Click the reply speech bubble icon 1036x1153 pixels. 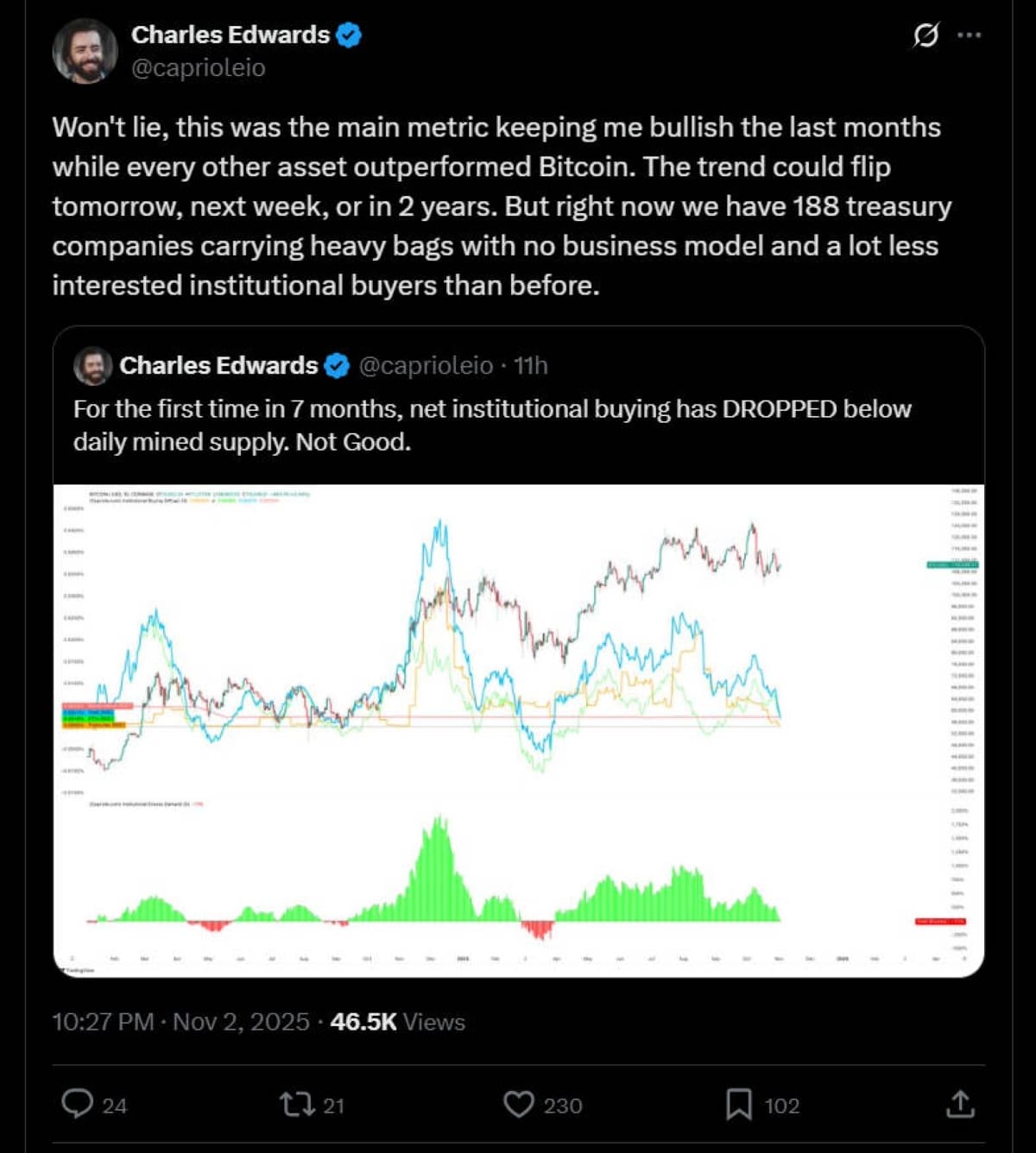point(78,1104)
